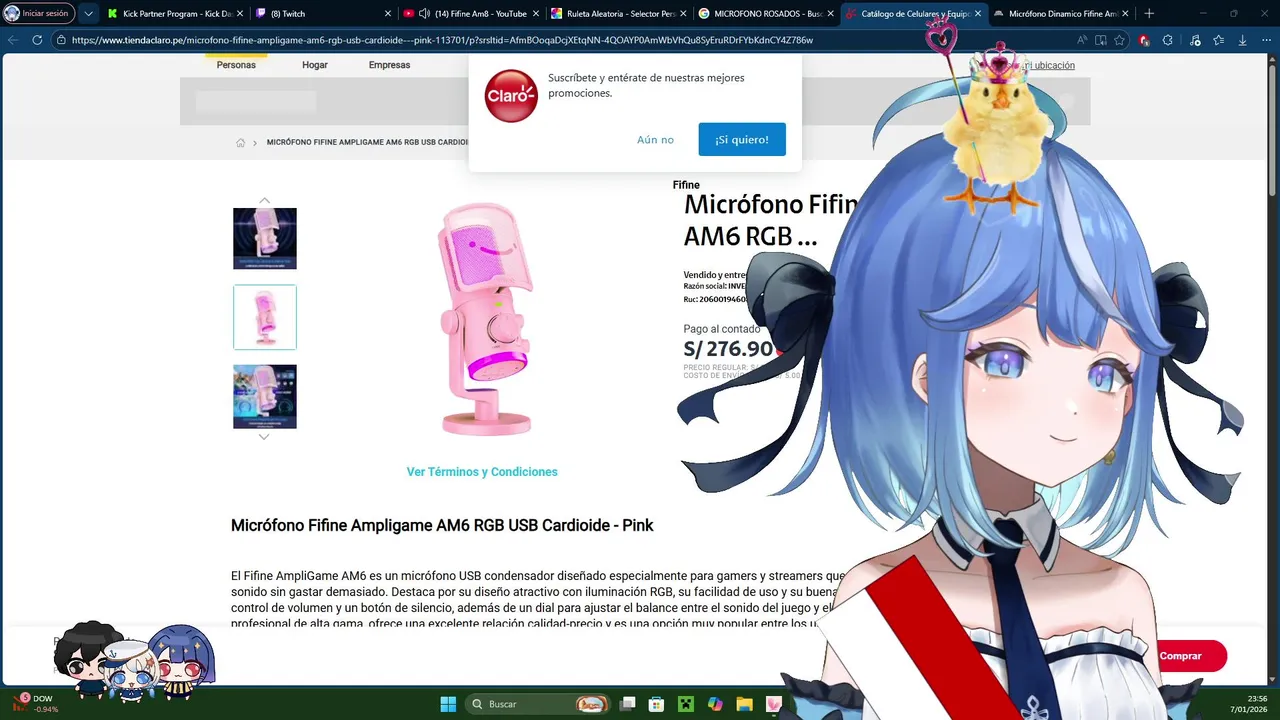Image resolution: width=1280 pixels, height=720 pixels.
Task: Switch to the (8) Twitch tab
Action: pos(320,14)
